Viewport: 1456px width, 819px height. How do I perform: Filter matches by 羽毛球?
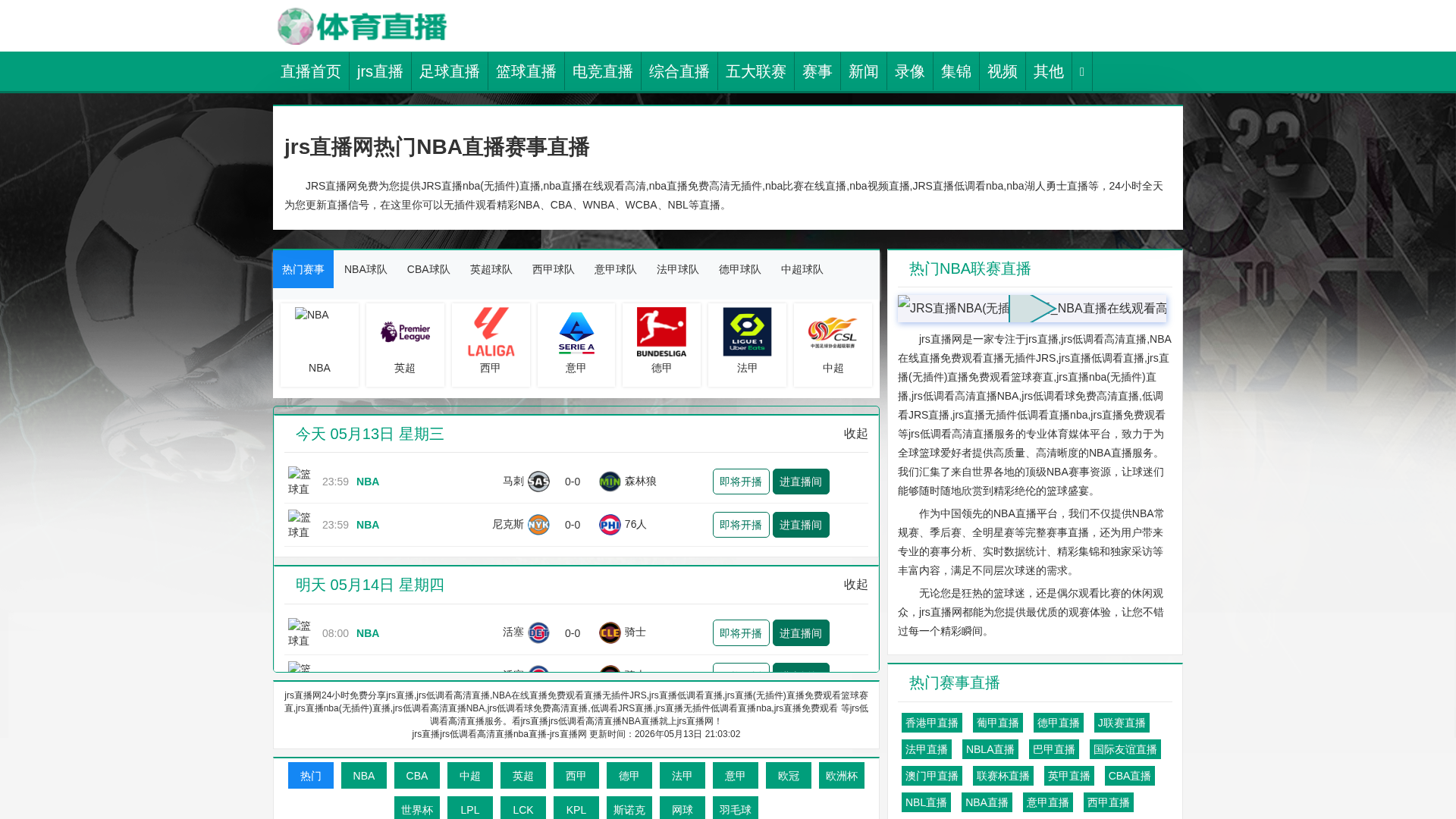tap(736, 808)
